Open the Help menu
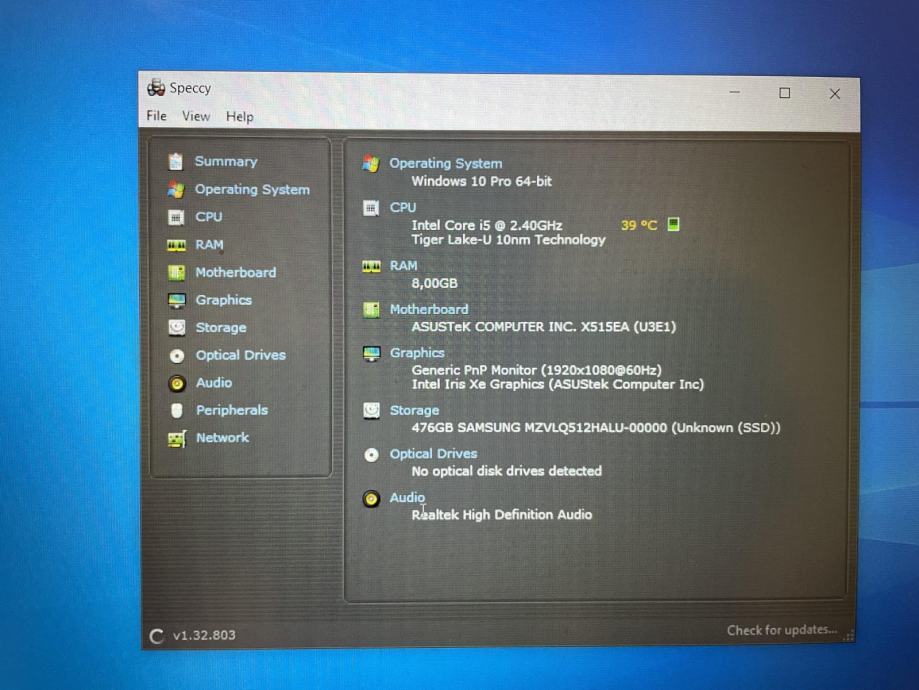 click(240, 117)
